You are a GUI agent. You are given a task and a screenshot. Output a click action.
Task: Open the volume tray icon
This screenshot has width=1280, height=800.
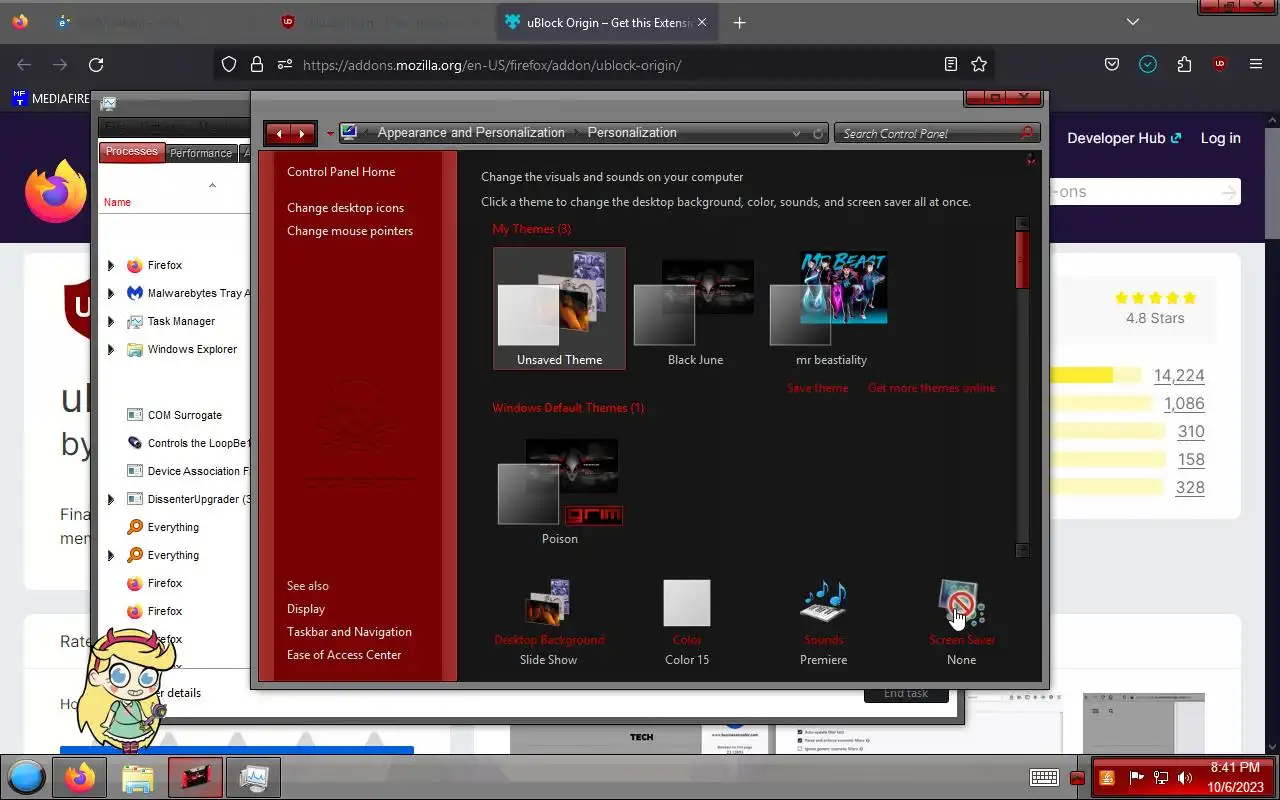tap(1185, 778)
